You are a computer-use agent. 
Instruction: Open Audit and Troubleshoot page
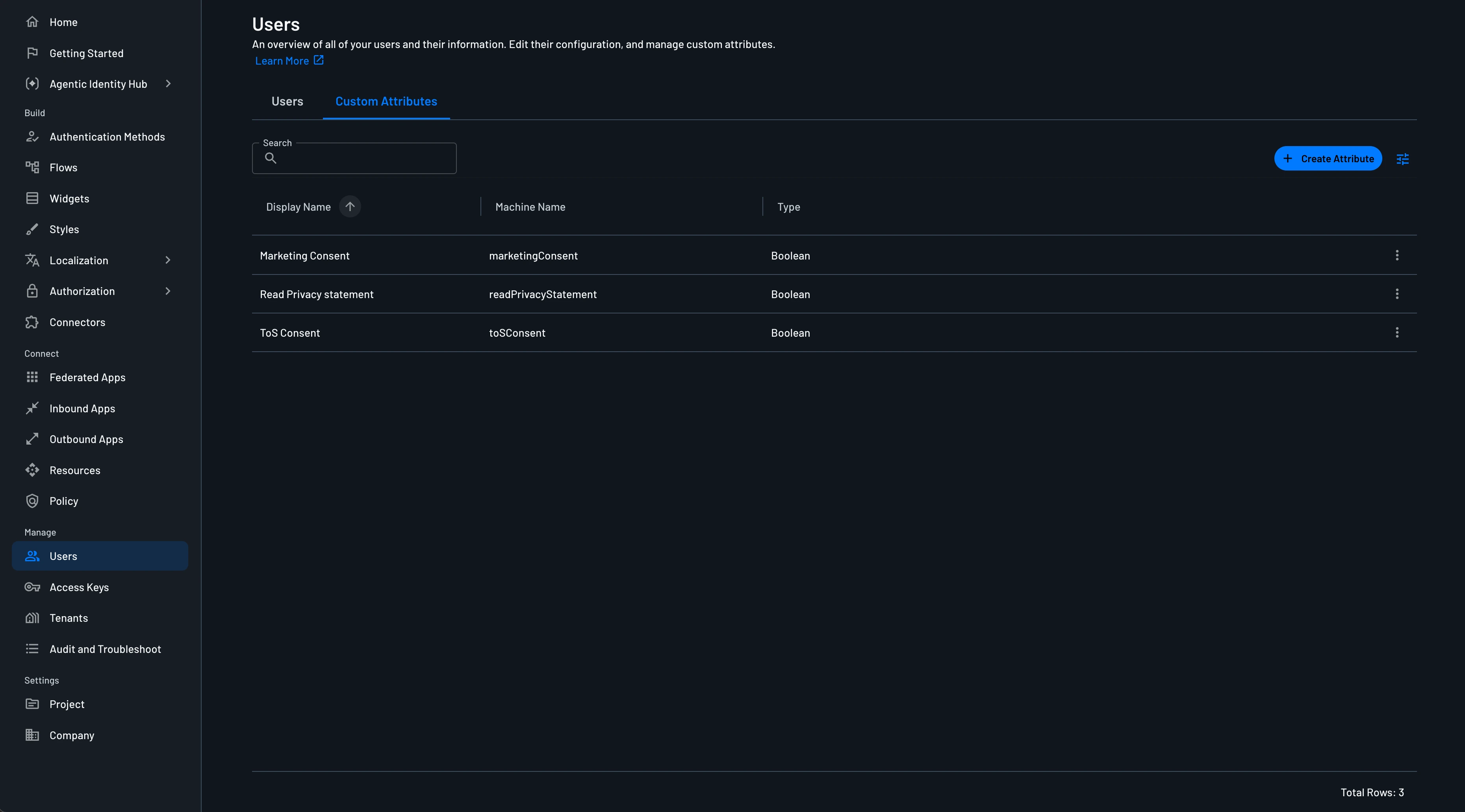(x=100, y=649)
